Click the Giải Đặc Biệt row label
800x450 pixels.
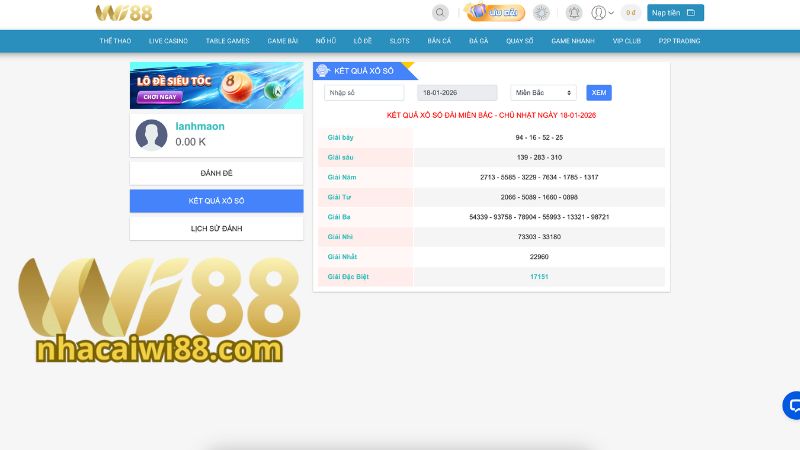[348, 277]
